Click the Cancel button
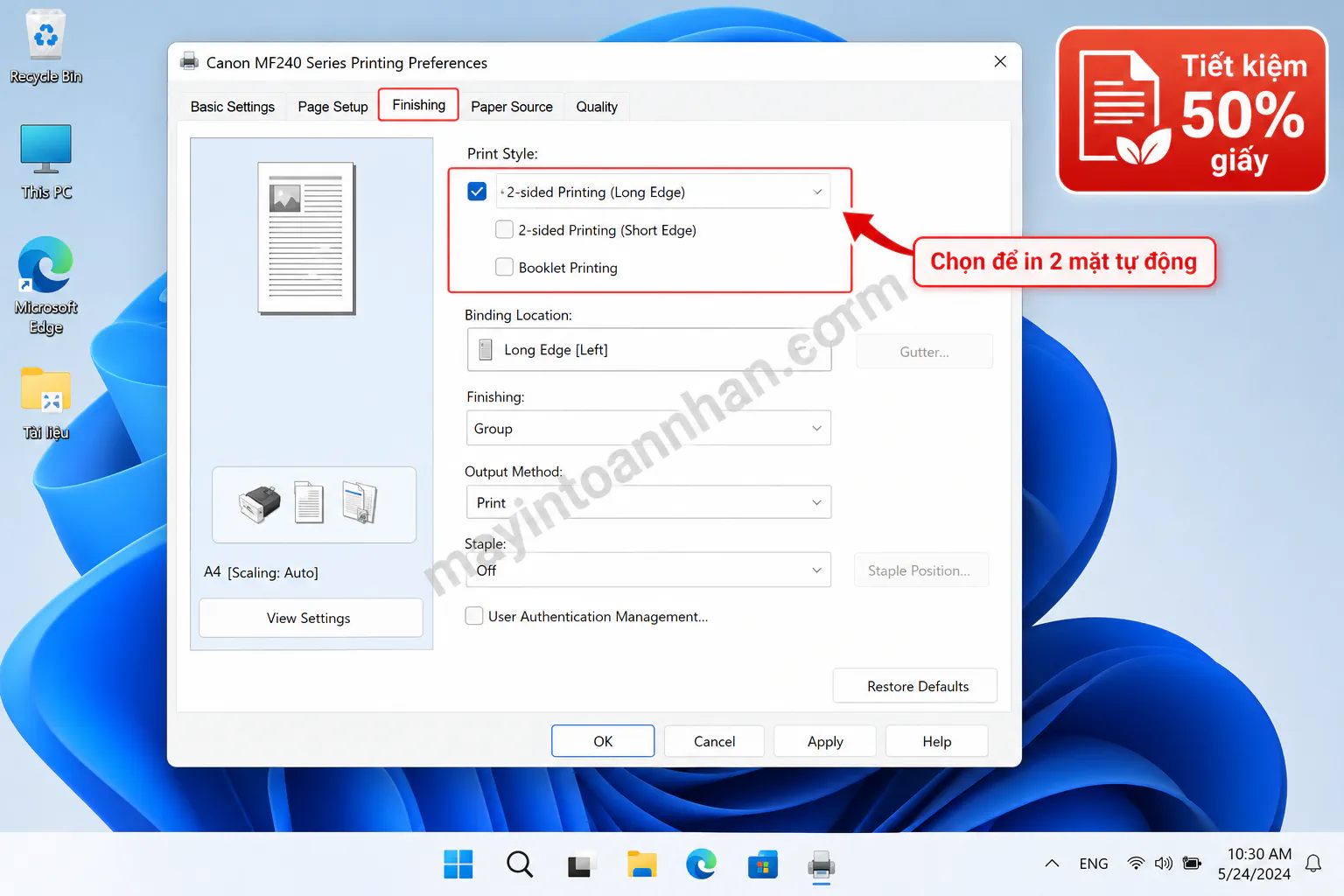The height and width of the screenshot is (896, 1344). tap(714, 741)
